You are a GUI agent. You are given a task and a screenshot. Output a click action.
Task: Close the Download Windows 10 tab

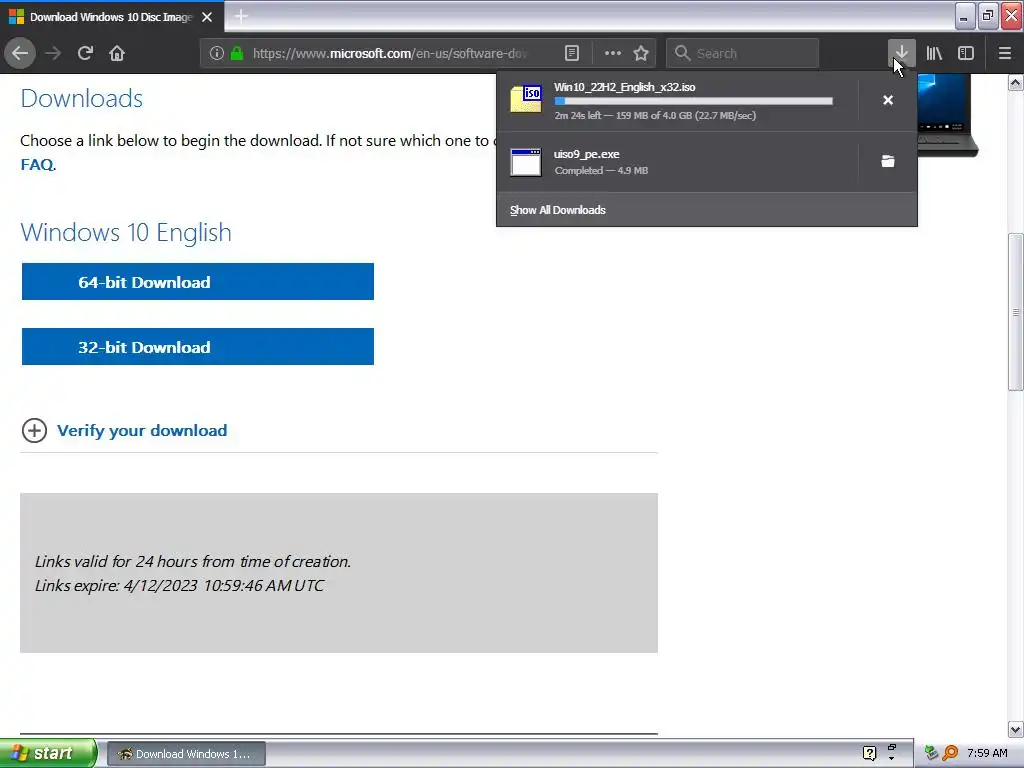pyautogui.click(x=207, y=17)
